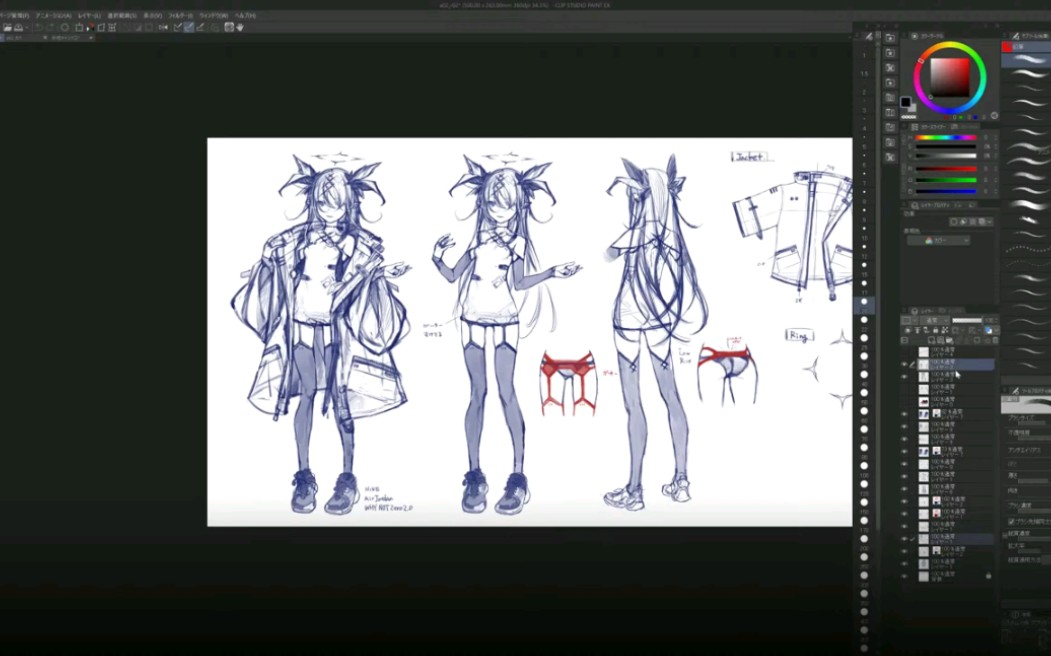Viewport: 1051px width, 656px height.
Task: Open the Clip Studio assets icon in toolbar
Action: pos(229,27)
